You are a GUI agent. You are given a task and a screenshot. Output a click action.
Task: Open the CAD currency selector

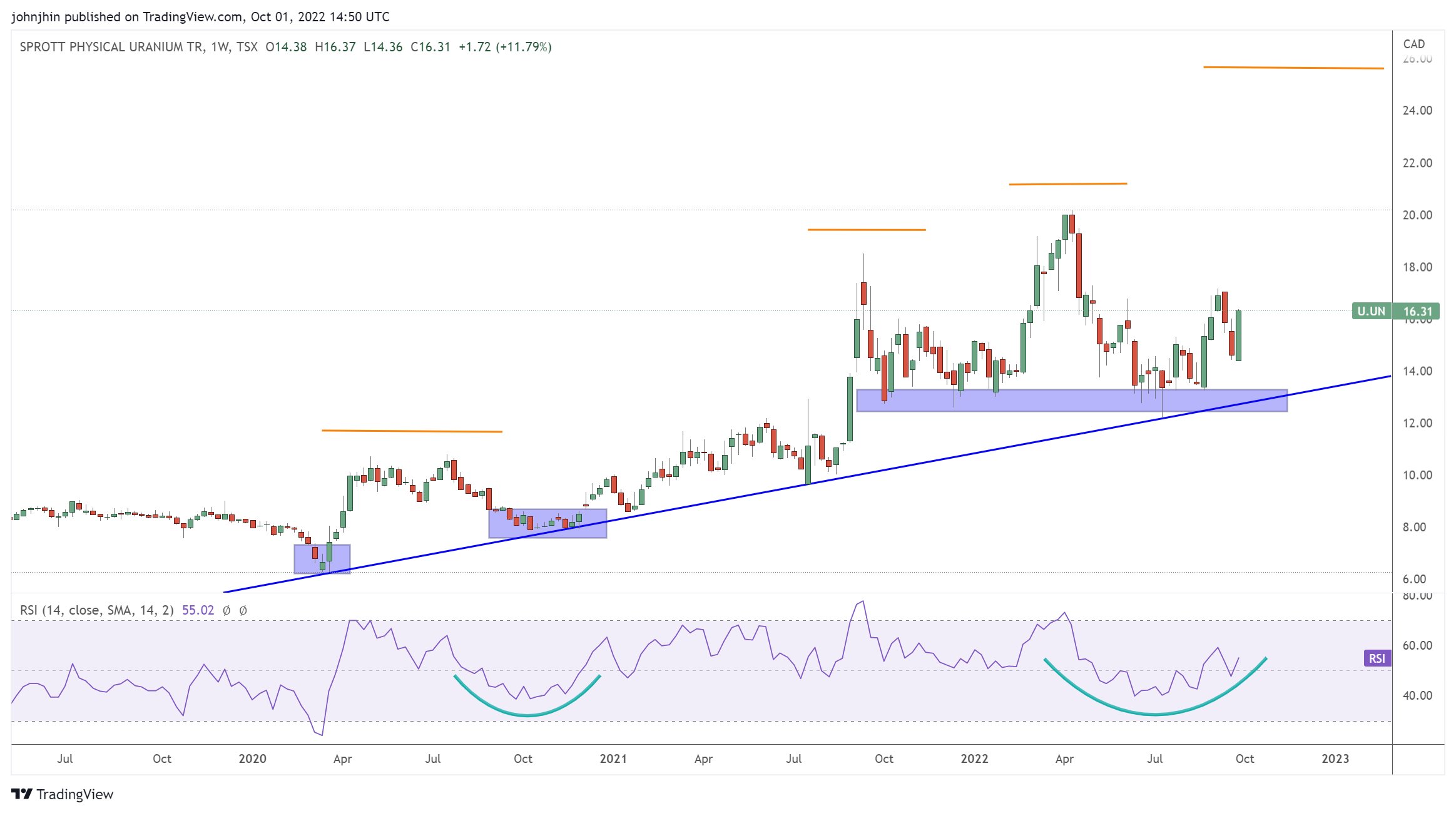pos(1413,44)
